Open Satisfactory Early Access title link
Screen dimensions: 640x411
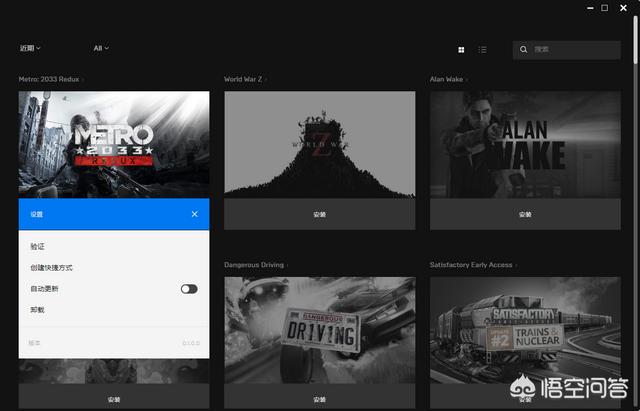[x=471, y=265]
